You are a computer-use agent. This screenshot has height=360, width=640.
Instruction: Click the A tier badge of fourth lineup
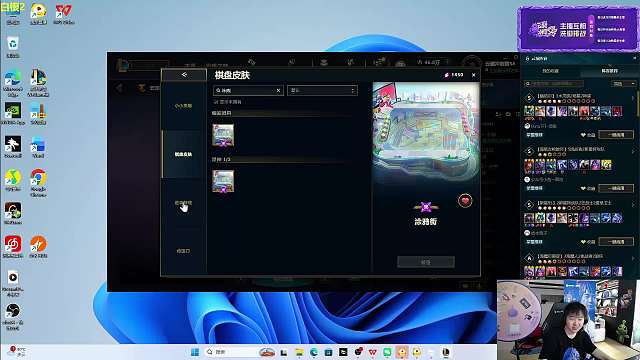pyautogui.click(x=529, y=258)
